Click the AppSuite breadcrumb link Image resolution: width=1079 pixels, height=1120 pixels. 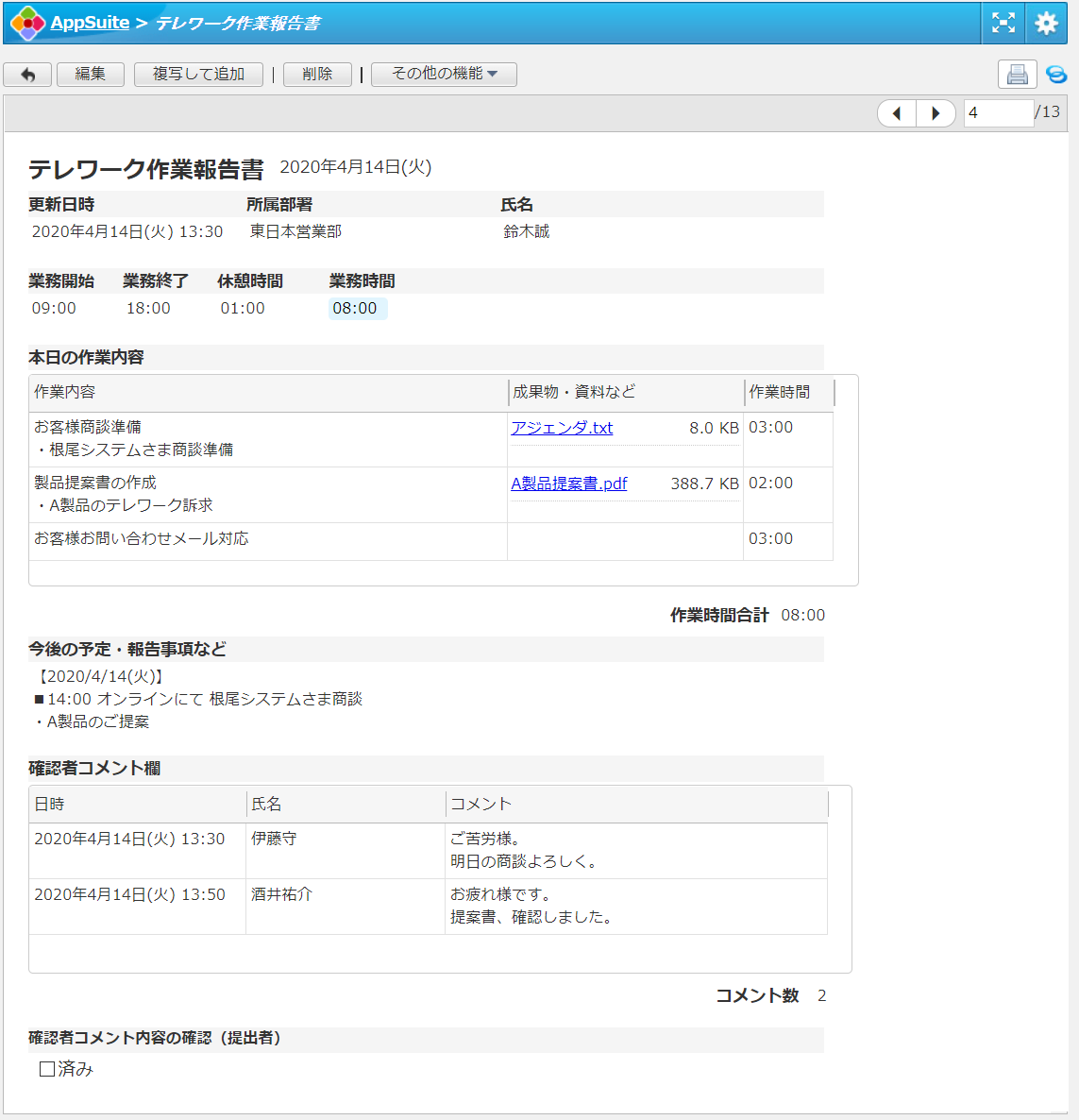click(90, 23)
